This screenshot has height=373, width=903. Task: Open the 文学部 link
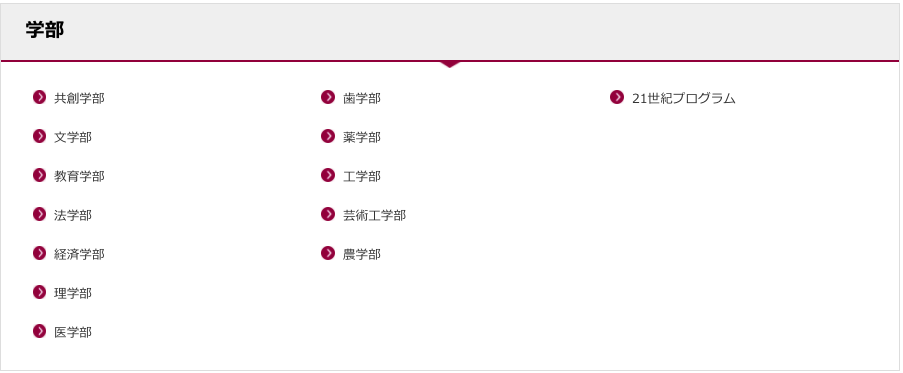[x=73, y=138]
